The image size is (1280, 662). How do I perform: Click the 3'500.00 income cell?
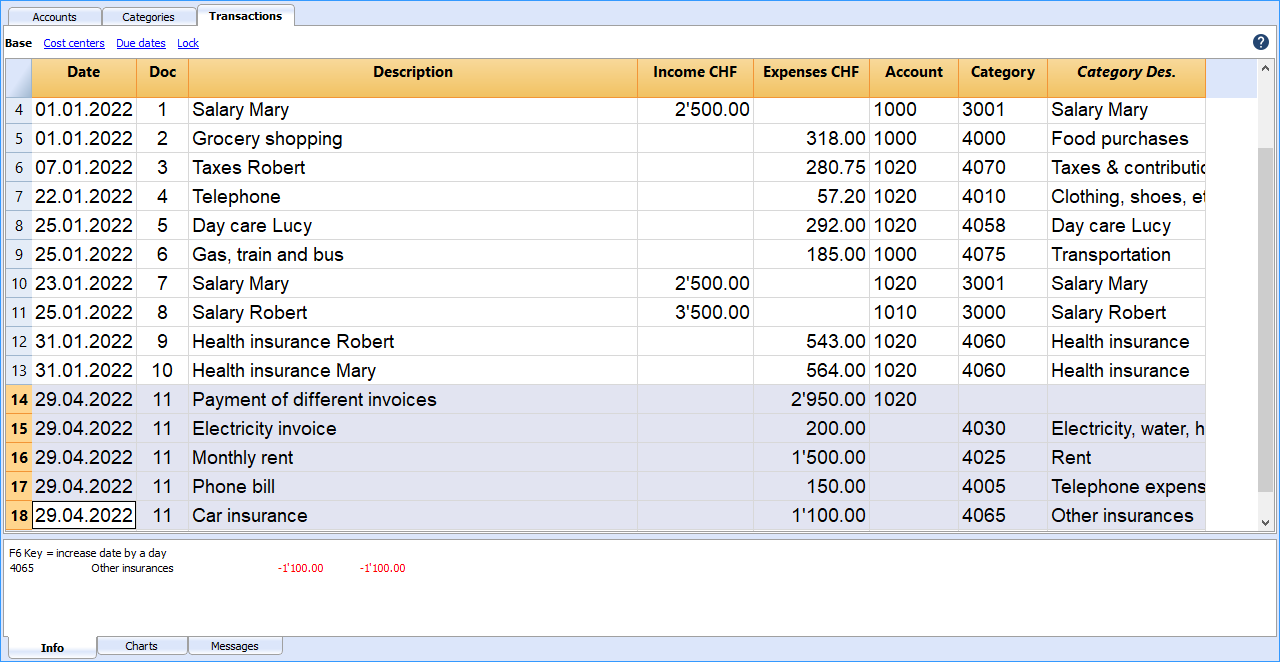[695, 313]
